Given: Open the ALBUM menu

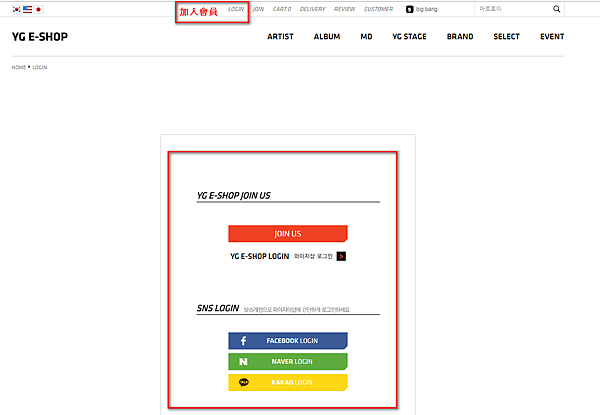Looking at the screenshot, I should pos(327,37).
